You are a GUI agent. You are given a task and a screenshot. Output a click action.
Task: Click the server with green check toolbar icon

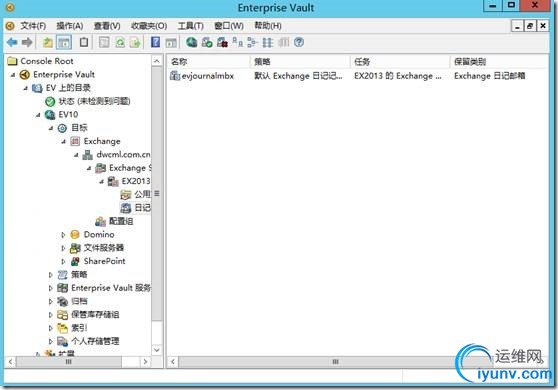click(x=207, y=43)
